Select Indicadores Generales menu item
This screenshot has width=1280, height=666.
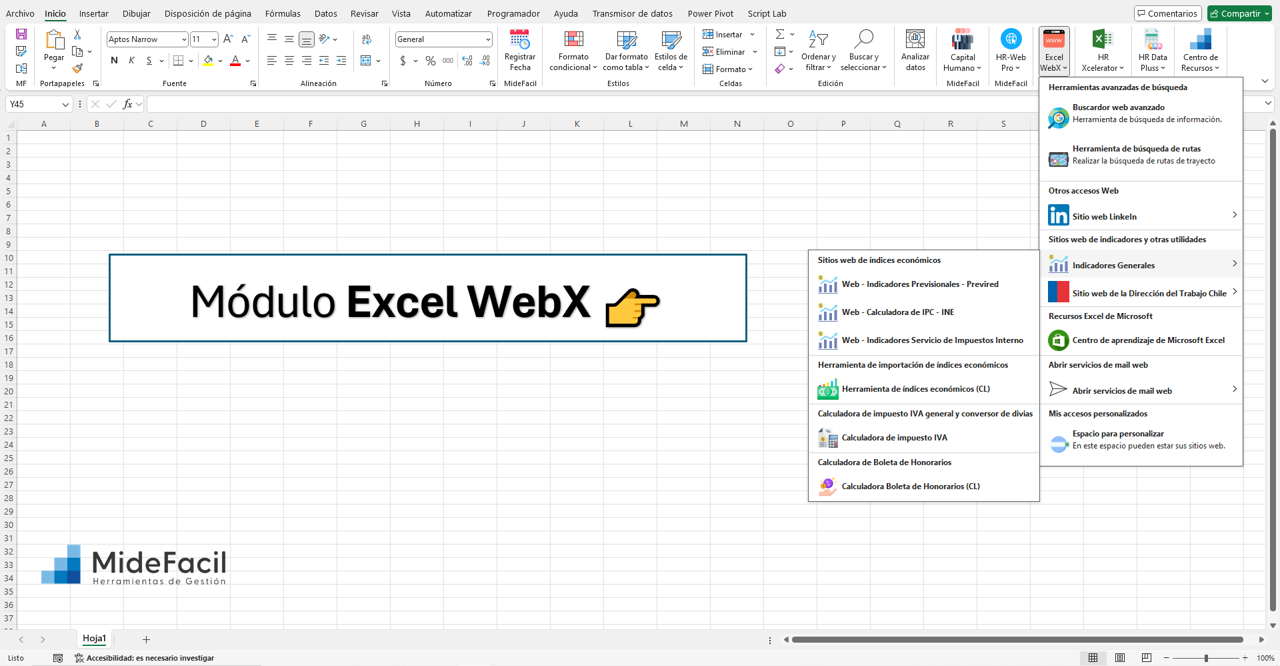(x=1141, y=265)
